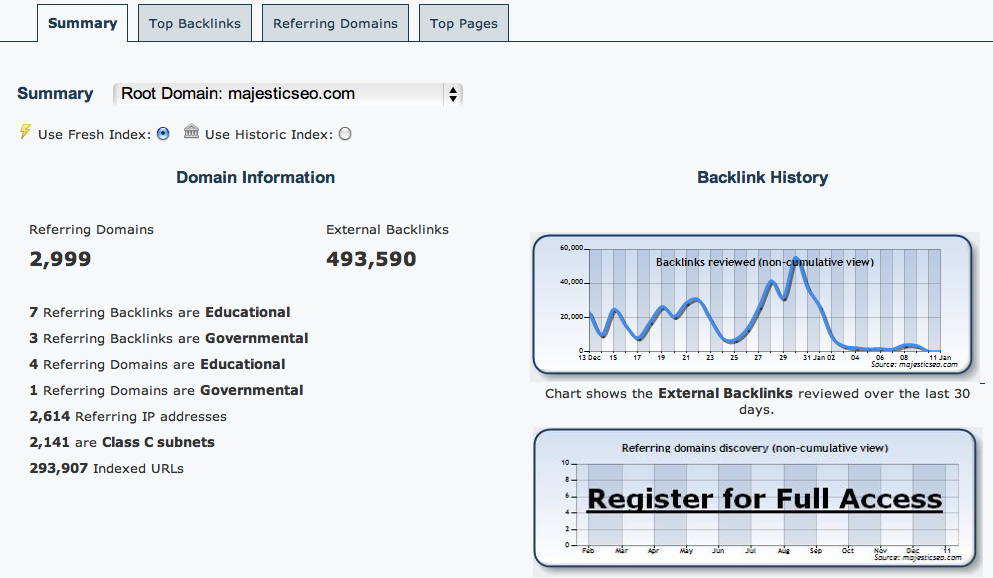993x578 pixels.
Task: Click '4 Referring Domains are Educational'
Action: [x=157, y=364]
